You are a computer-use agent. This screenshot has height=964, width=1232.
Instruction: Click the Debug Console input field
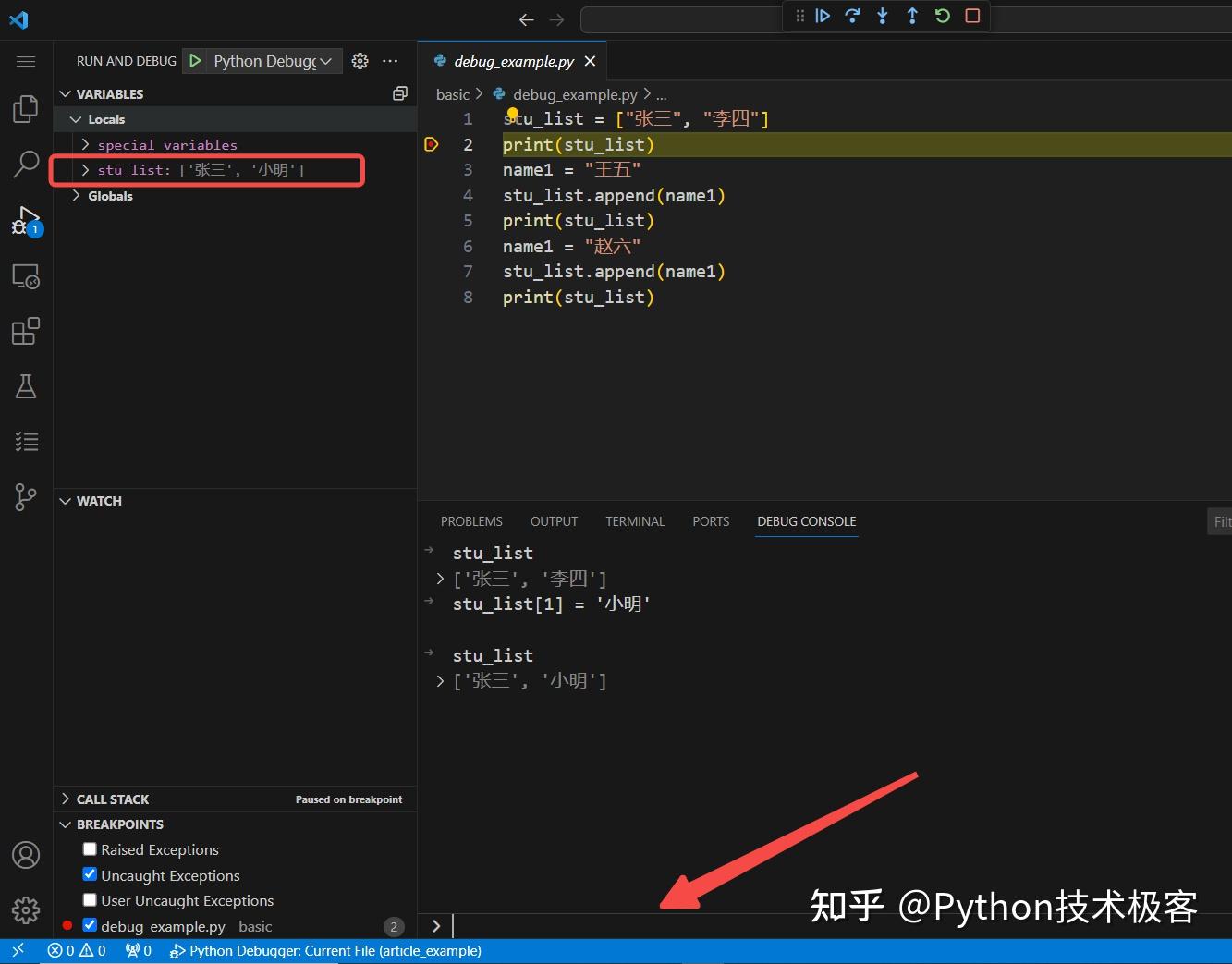[x=647, y=925]
